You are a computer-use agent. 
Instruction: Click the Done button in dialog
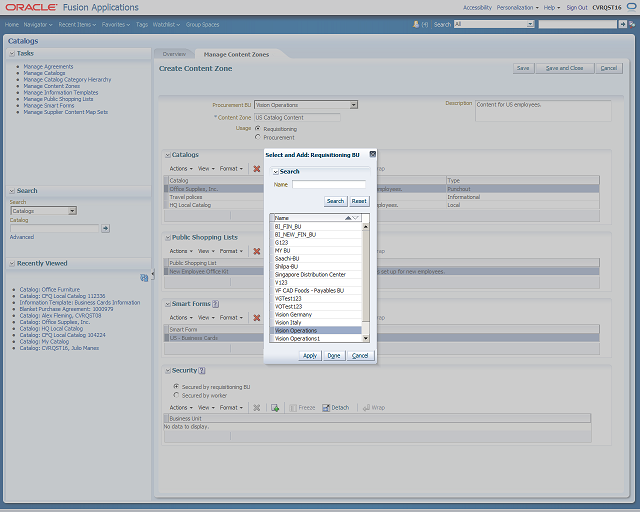click(334, 356)
